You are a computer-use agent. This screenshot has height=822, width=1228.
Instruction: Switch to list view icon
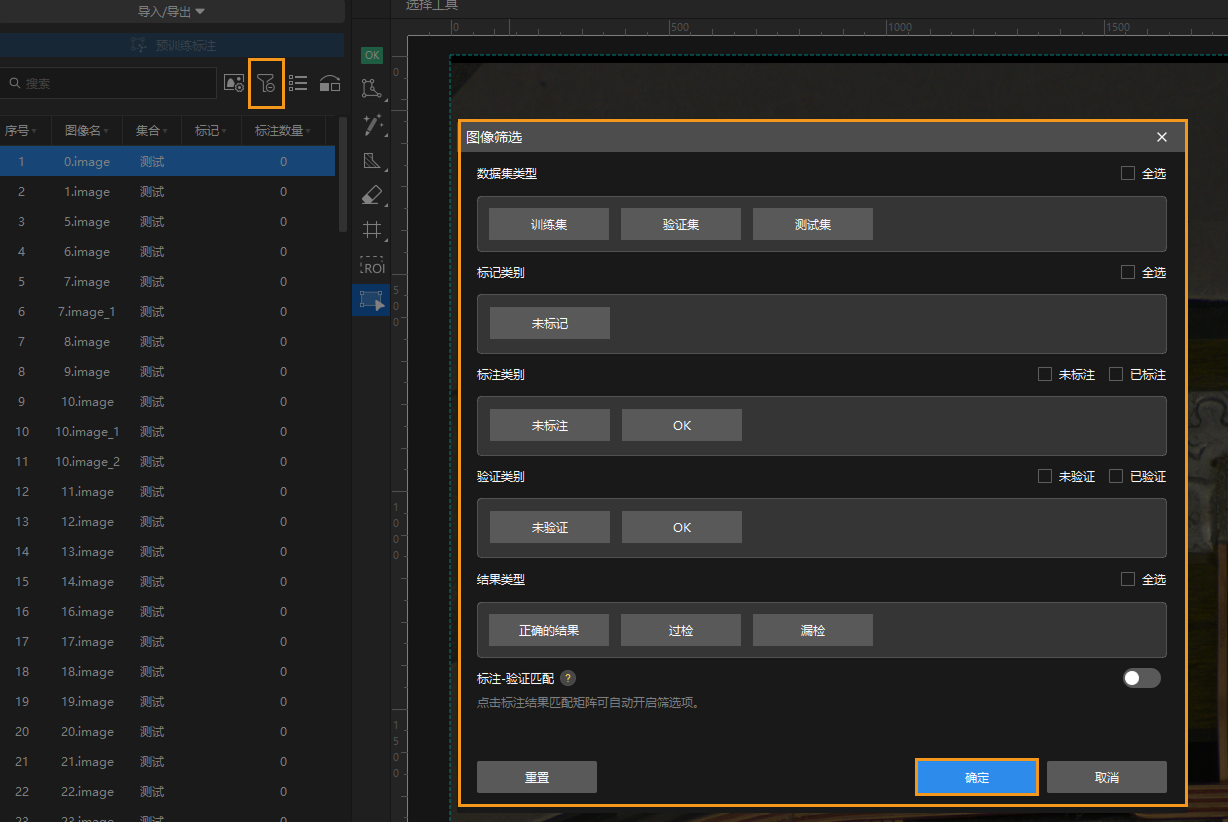(298, 83)
